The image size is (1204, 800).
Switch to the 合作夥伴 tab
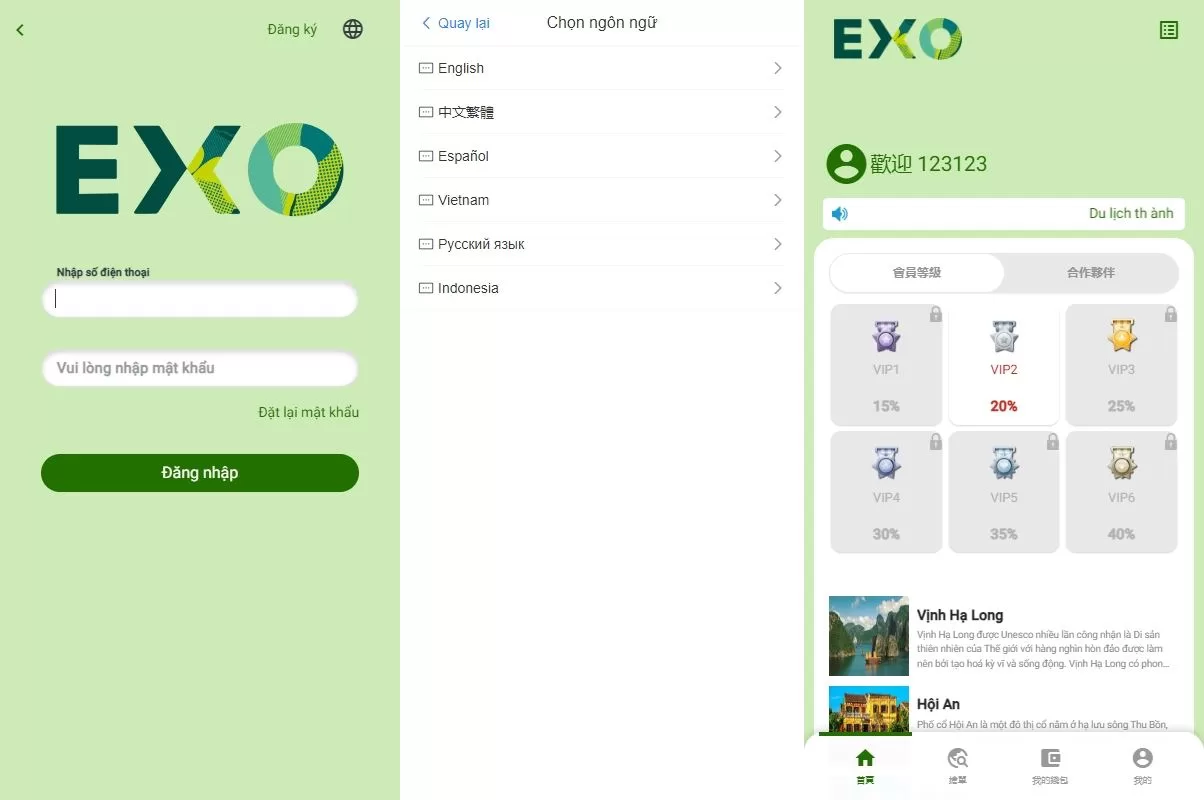(x=1091, y=272)
